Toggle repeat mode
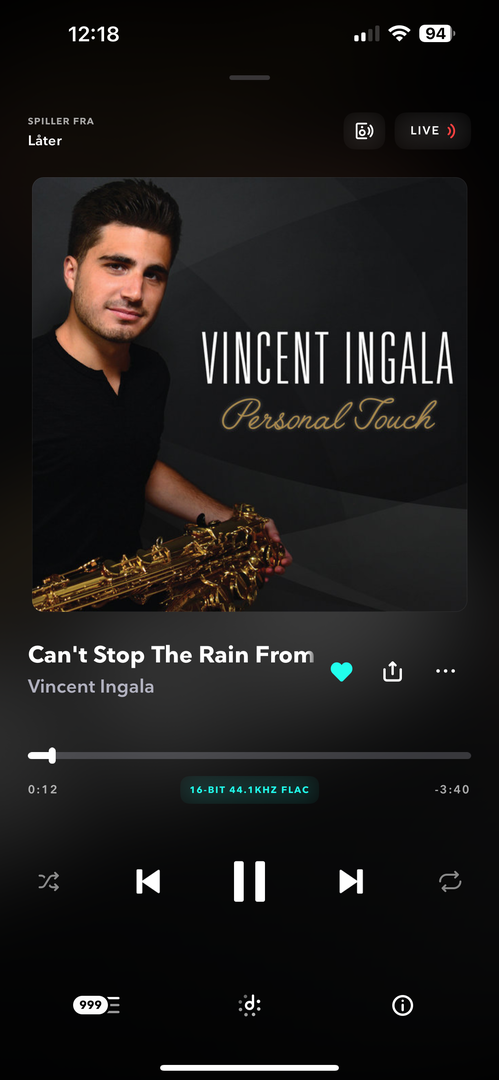 pyautogui.click(x=450, y=882)
